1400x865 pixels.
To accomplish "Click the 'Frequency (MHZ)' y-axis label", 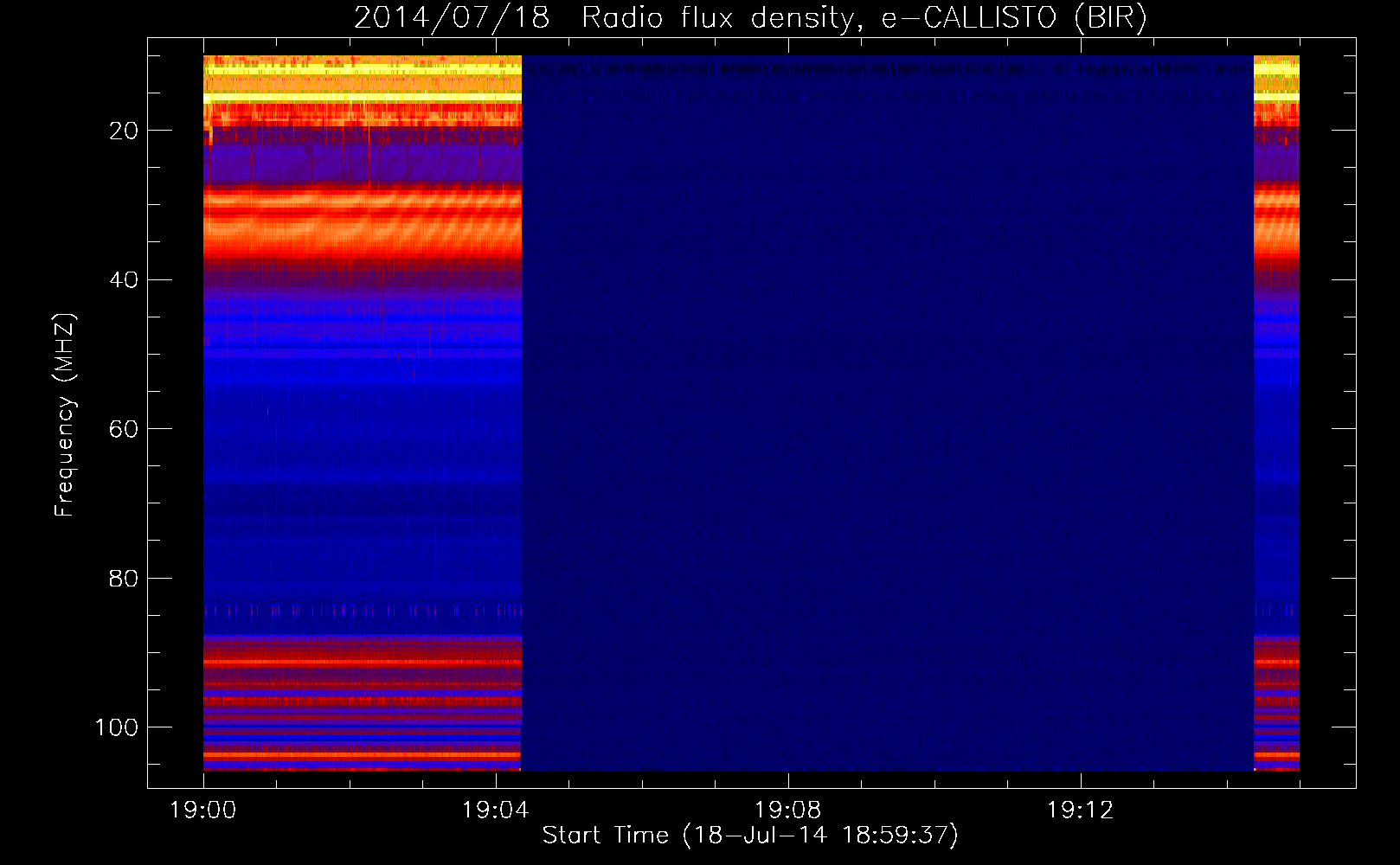I will coord(65,414).
